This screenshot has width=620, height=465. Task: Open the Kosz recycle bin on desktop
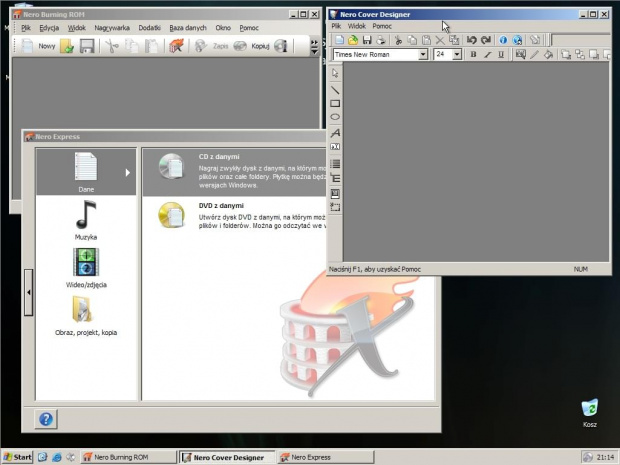tap(590, 410)
